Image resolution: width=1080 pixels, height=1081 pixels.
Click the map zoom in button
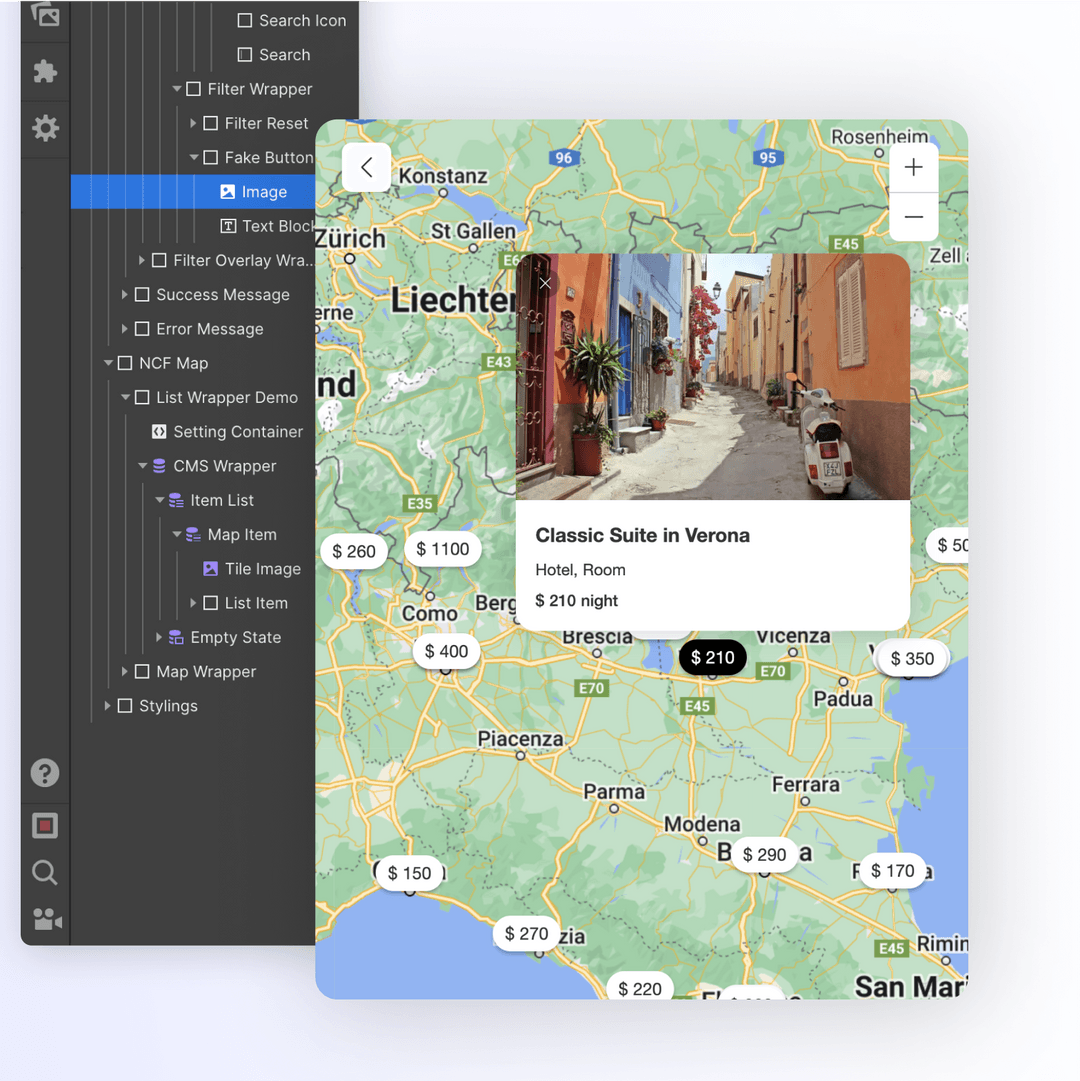(913, 168)
